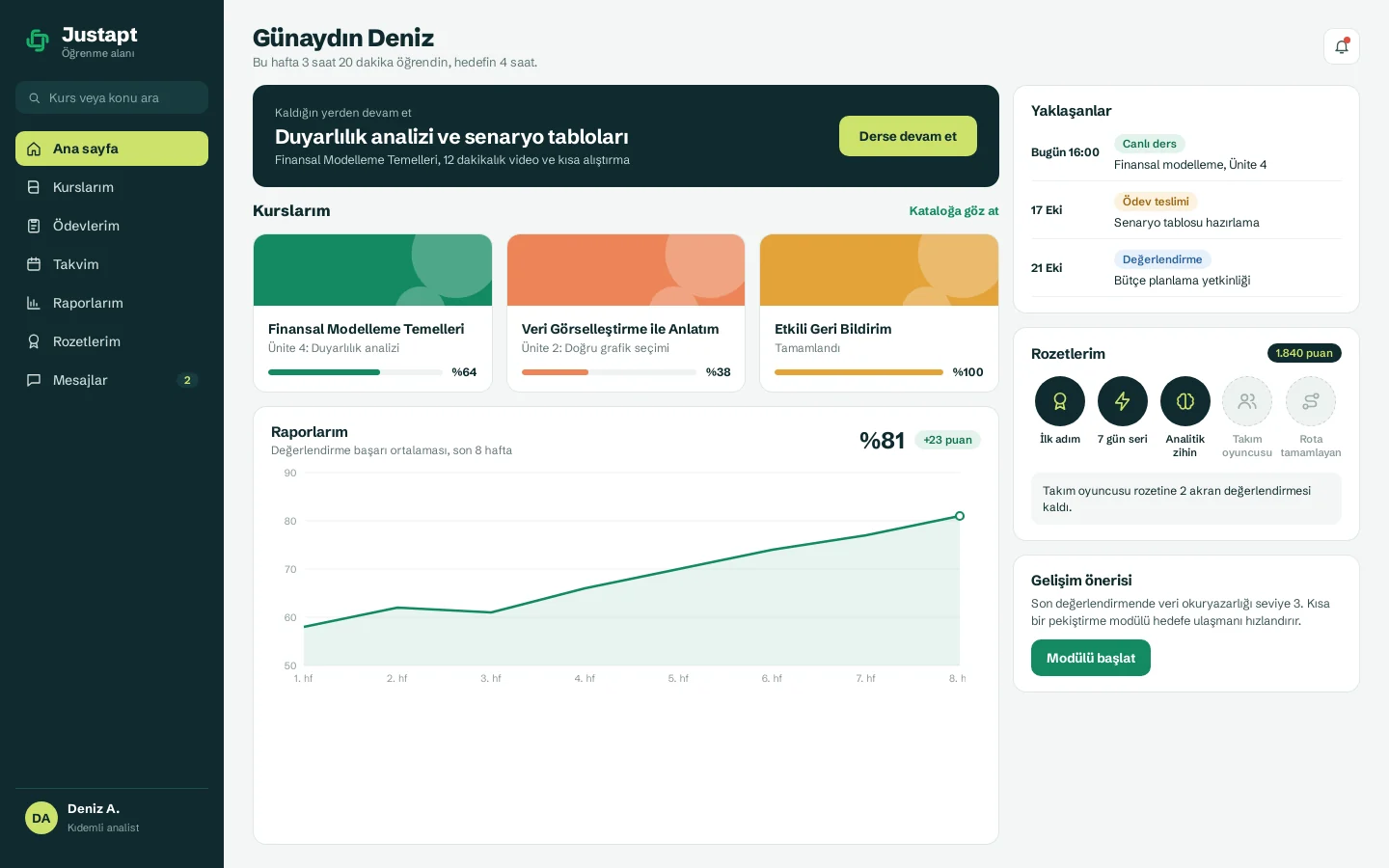
Task: Open the Veri Görselleştirme ile Anlatım course card
Action: pos(626,313)
